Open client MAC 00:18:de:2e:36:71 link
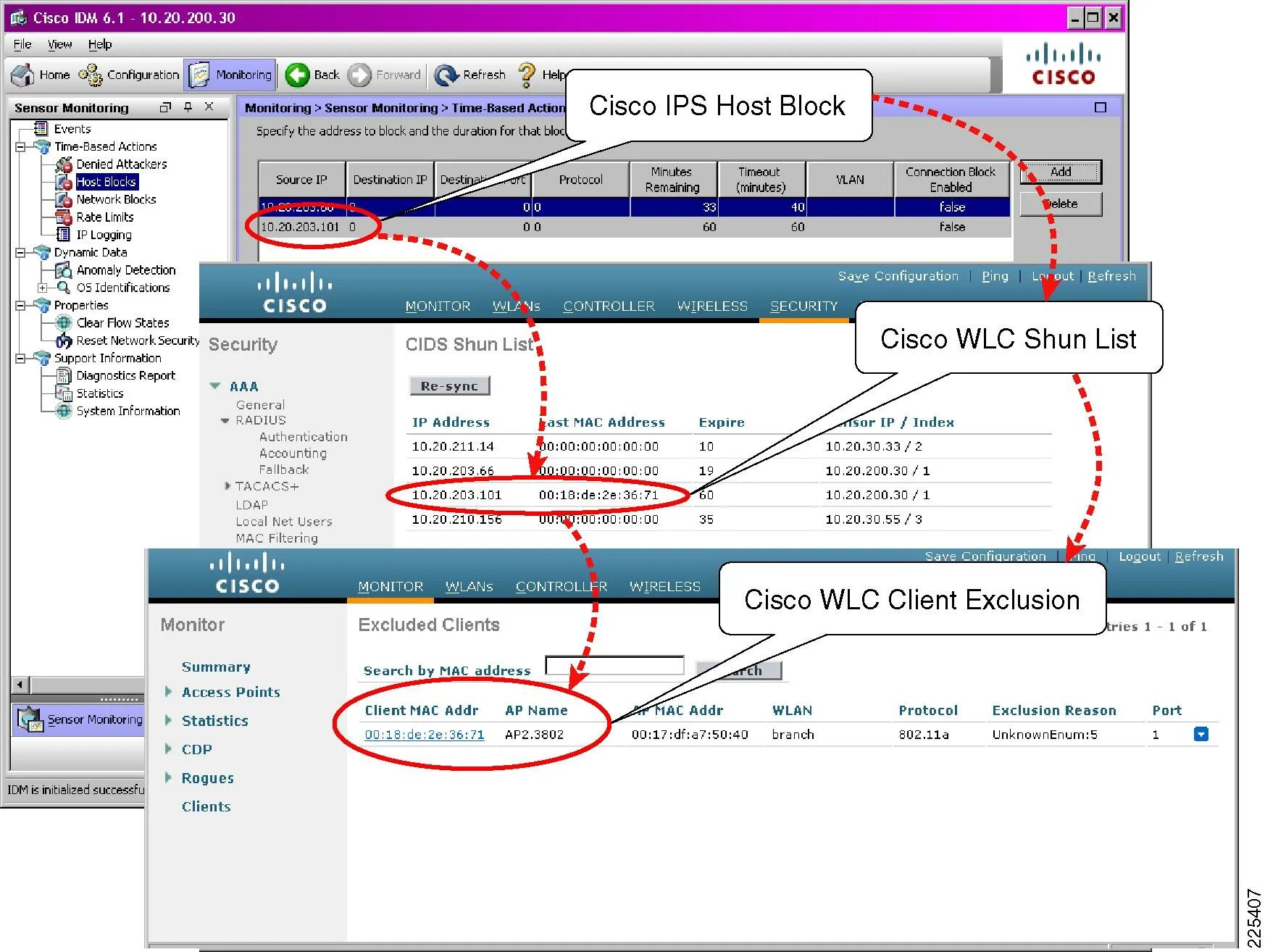The height and width of the screenshot is (952, 1265). (425, 735)
